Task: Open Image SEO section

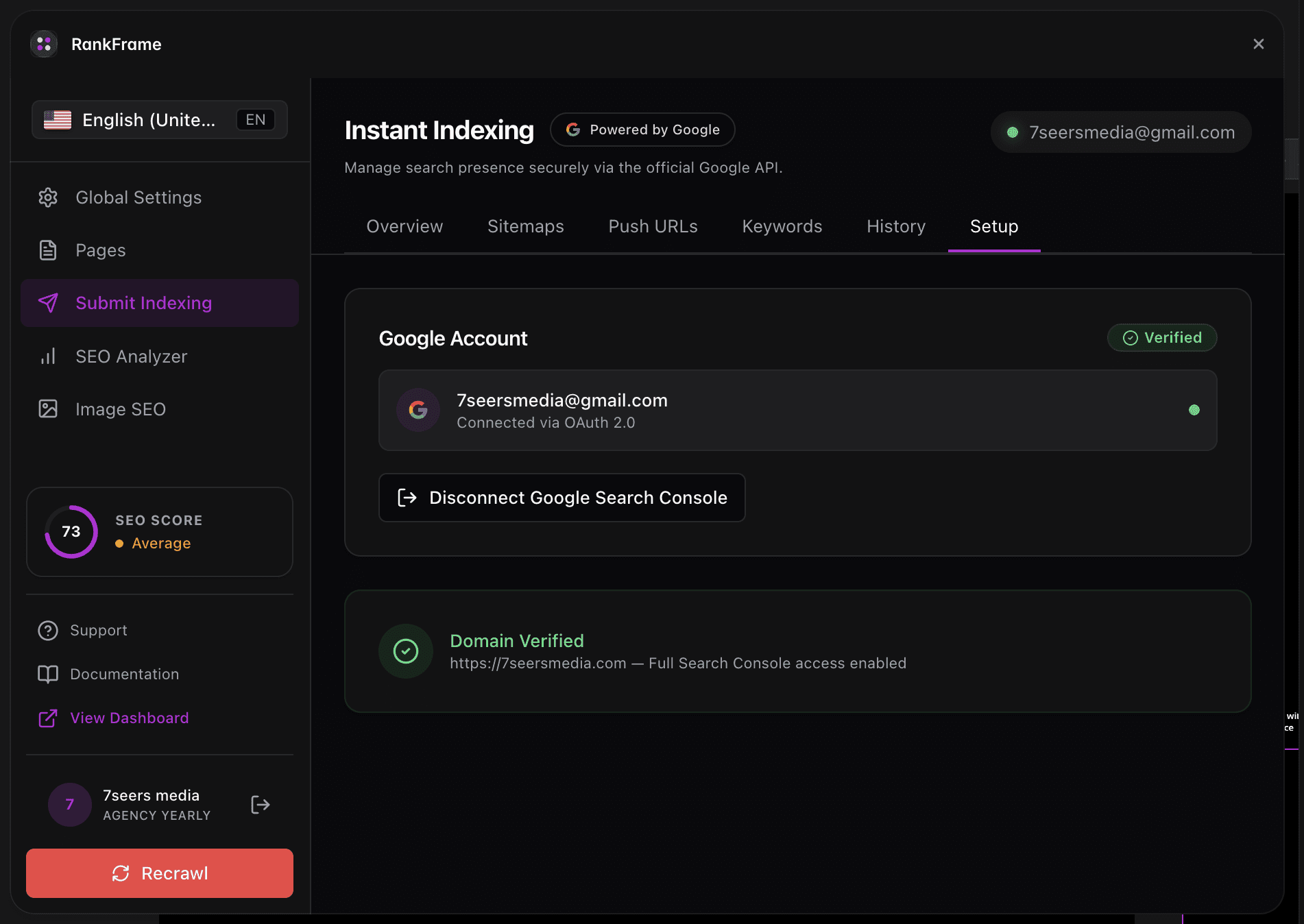Action: click(160, 409)
